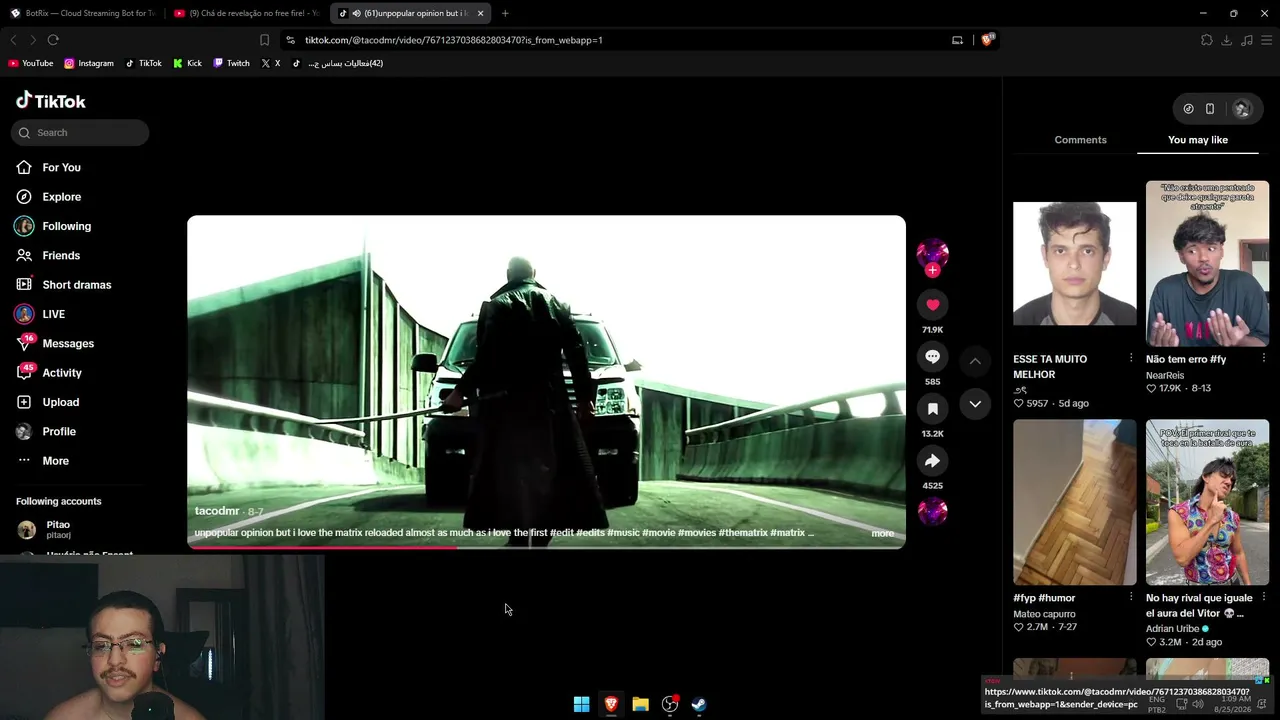This screenshot has width=1280, height=720.
Task: Open a new browser tab
Action: [505, 13]
